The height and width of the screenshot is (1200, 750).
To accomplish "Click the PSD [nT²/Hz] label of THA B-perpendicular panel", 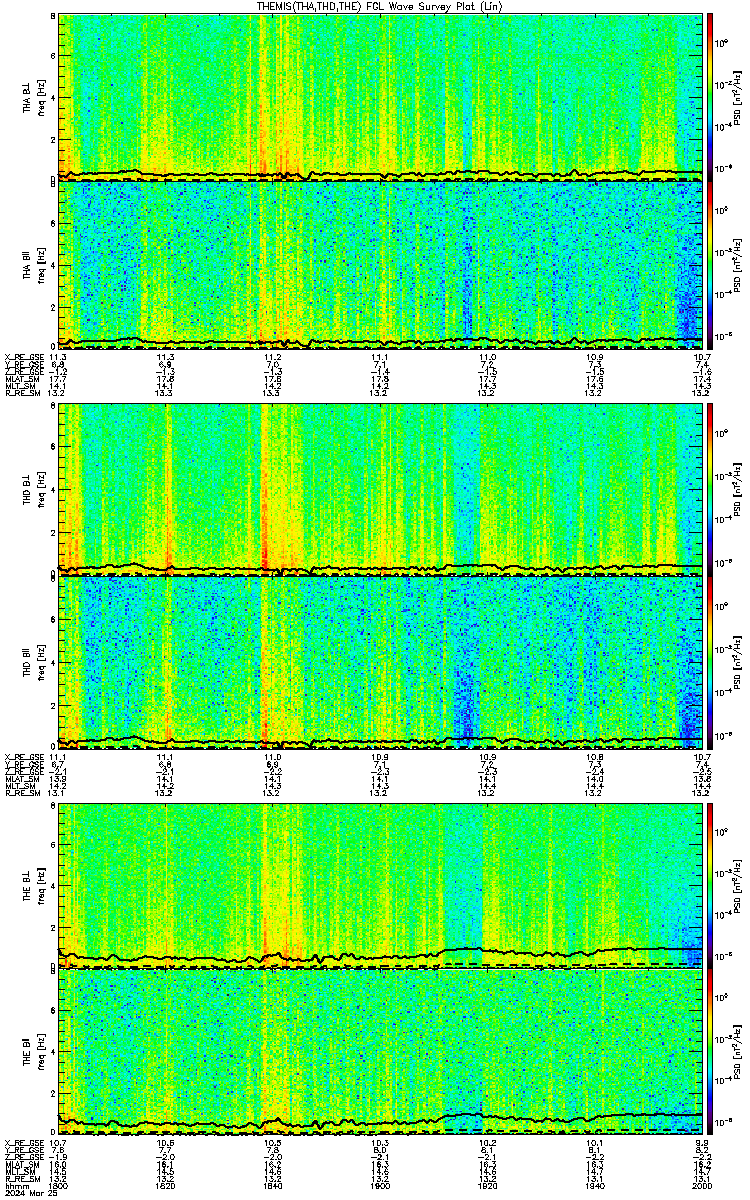I will (737, 96).
